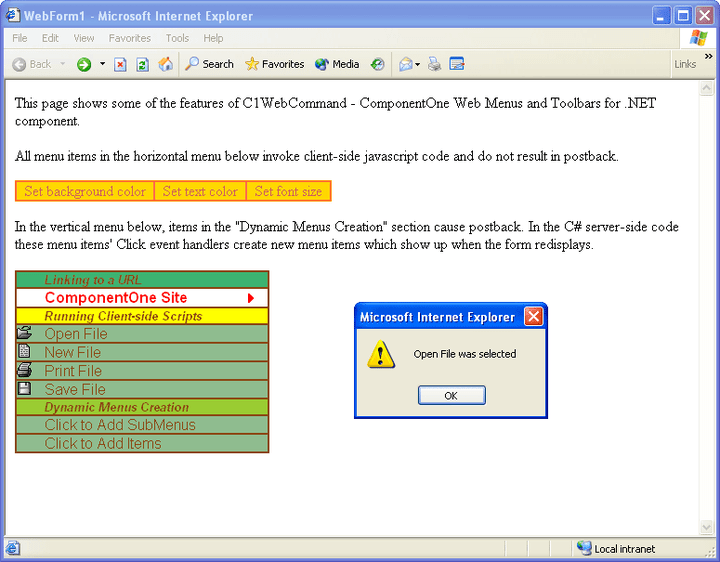
Task: Open the Mail button dropdown arrow
Action: click(417, 64)
